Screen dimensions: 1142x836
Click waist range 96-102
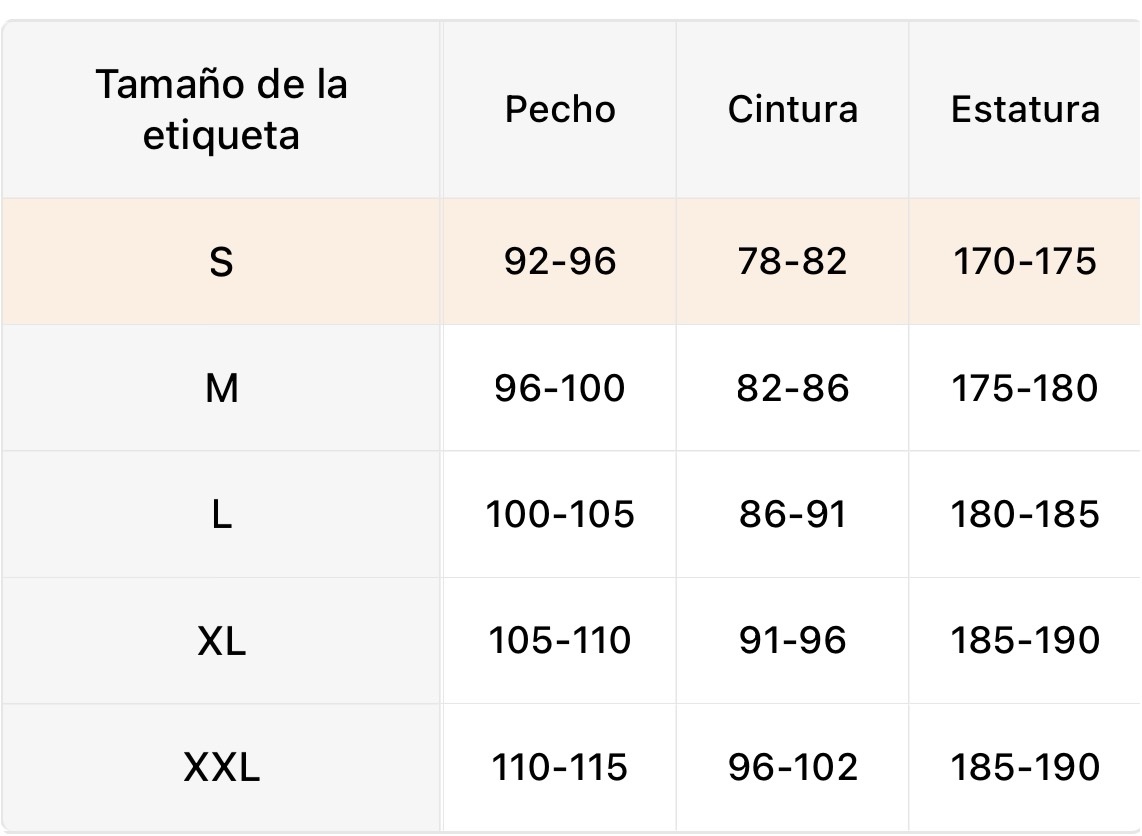pyautogui.click(x=792, y=768)
